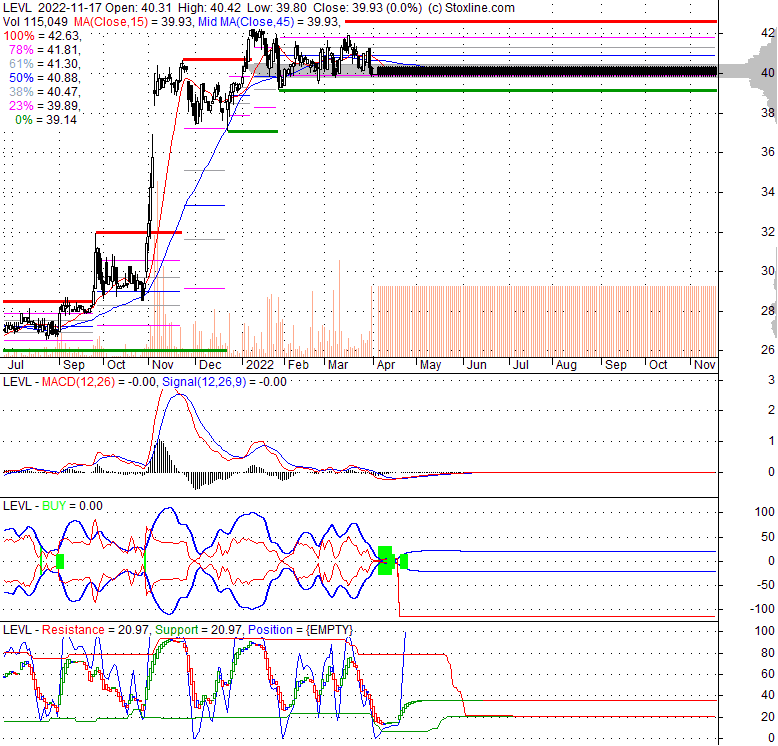This screenshot has width=778, height=746.
Task: Click the LEVL - BUY = 0.00 label
Action: 53,506
